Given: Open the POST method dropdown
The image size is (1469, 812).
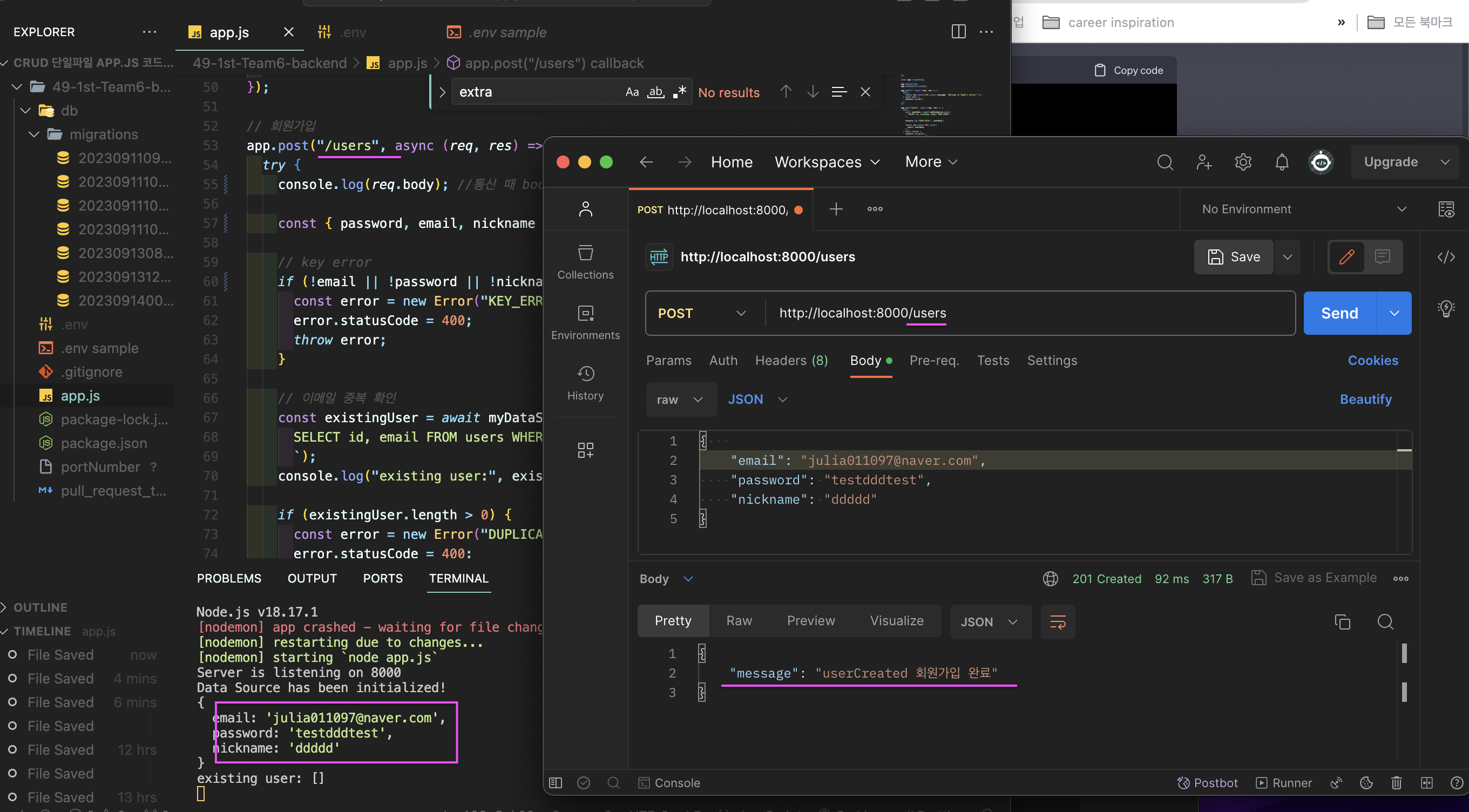Looking at the screenshot, I should coord(702,313).
